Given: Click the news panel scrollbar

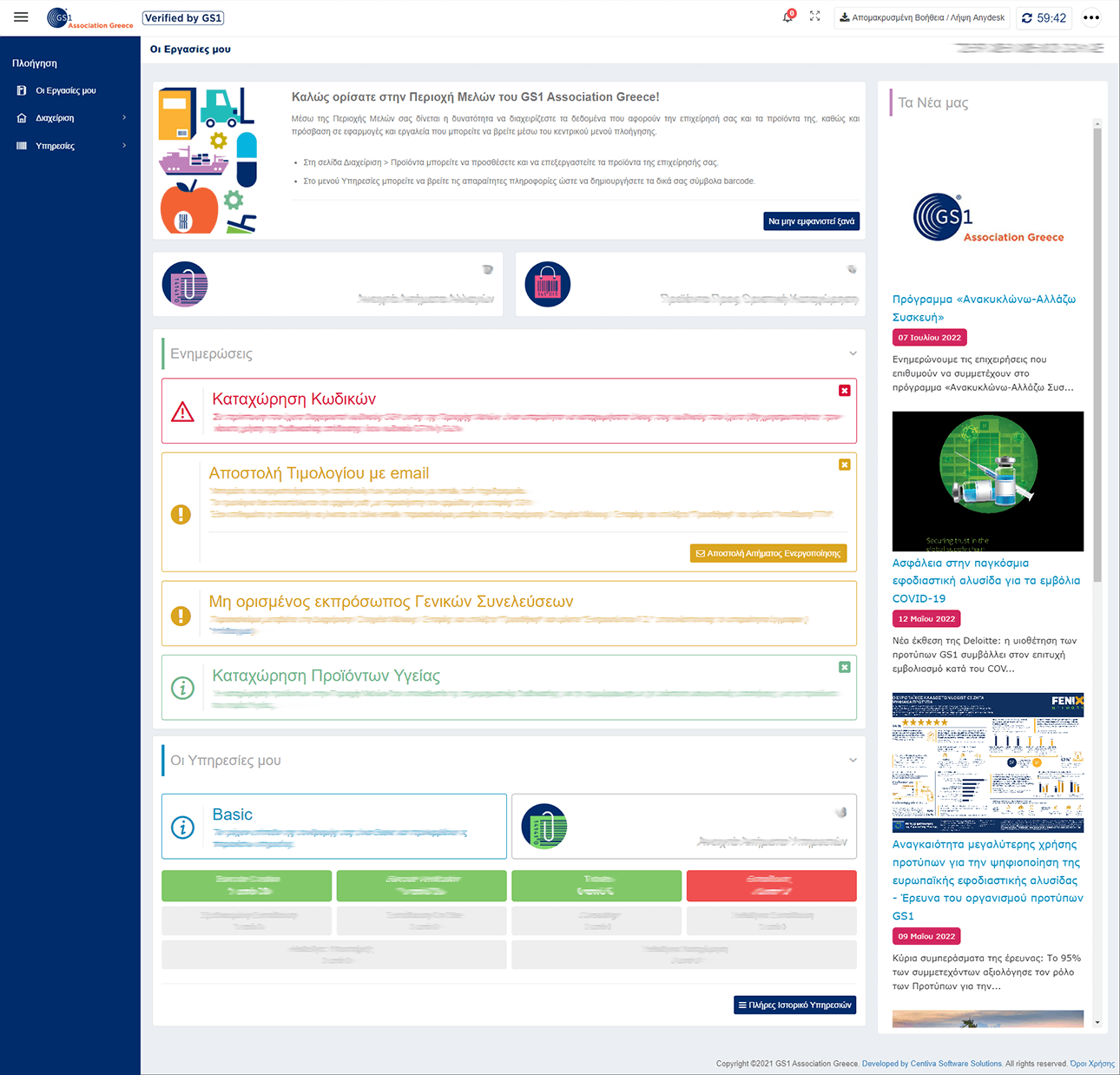Looking at the screenshot, I should [x=1097, y=356].
